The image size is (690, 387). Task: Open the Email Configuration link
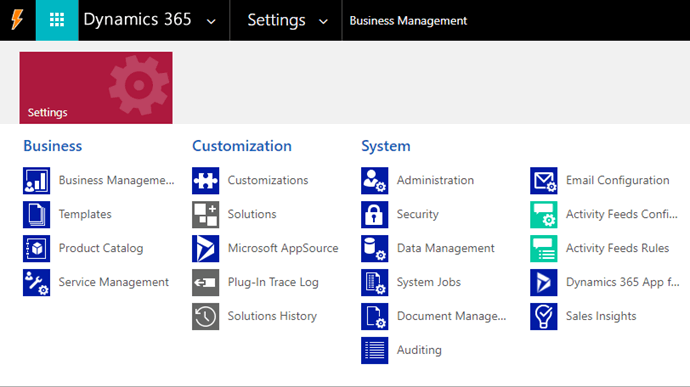coord(617,180)
